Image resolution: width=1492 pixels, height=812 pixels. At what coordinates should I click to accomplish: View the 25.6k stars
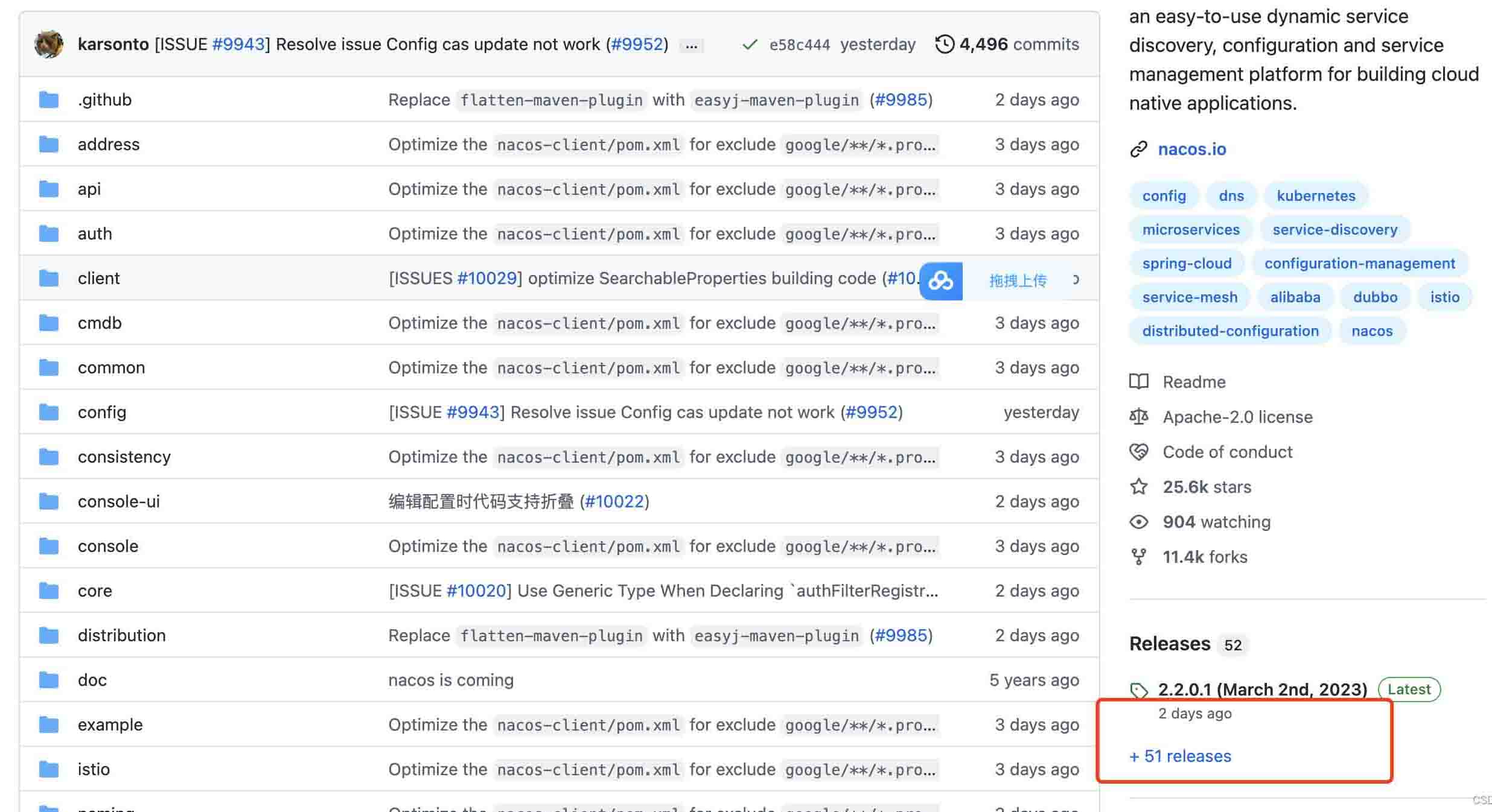(1207, 487)
